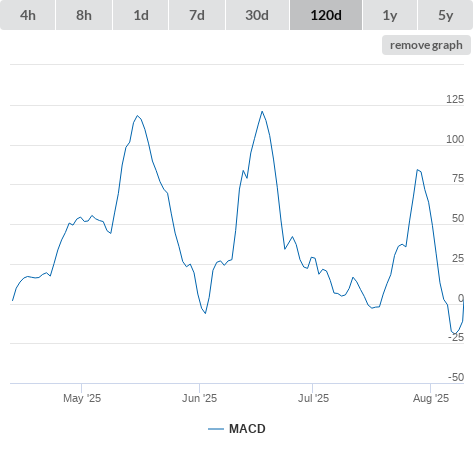
Task: Toggle the MACD legend entry
Action: 247,429
